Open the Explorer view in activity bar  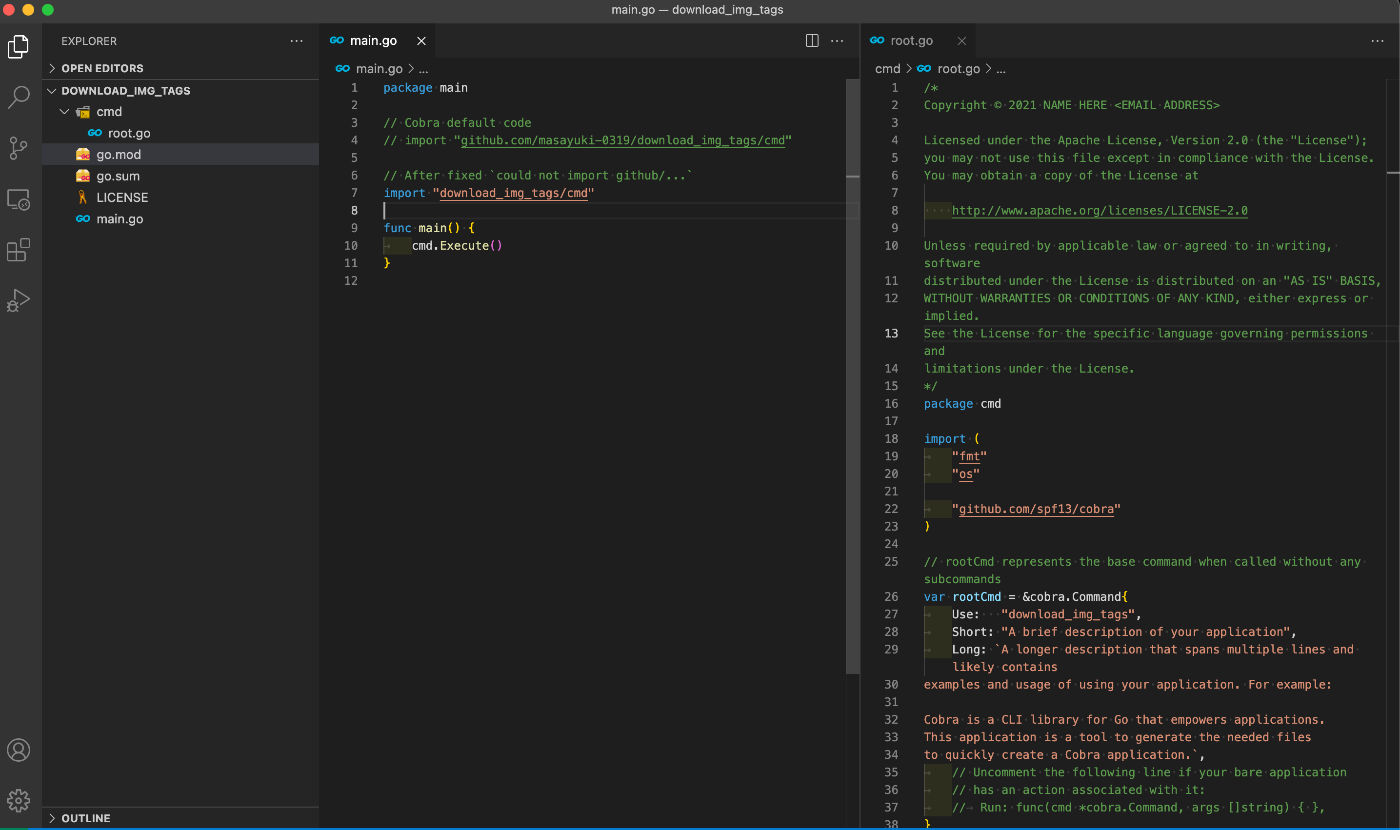(x=19, y=46)
